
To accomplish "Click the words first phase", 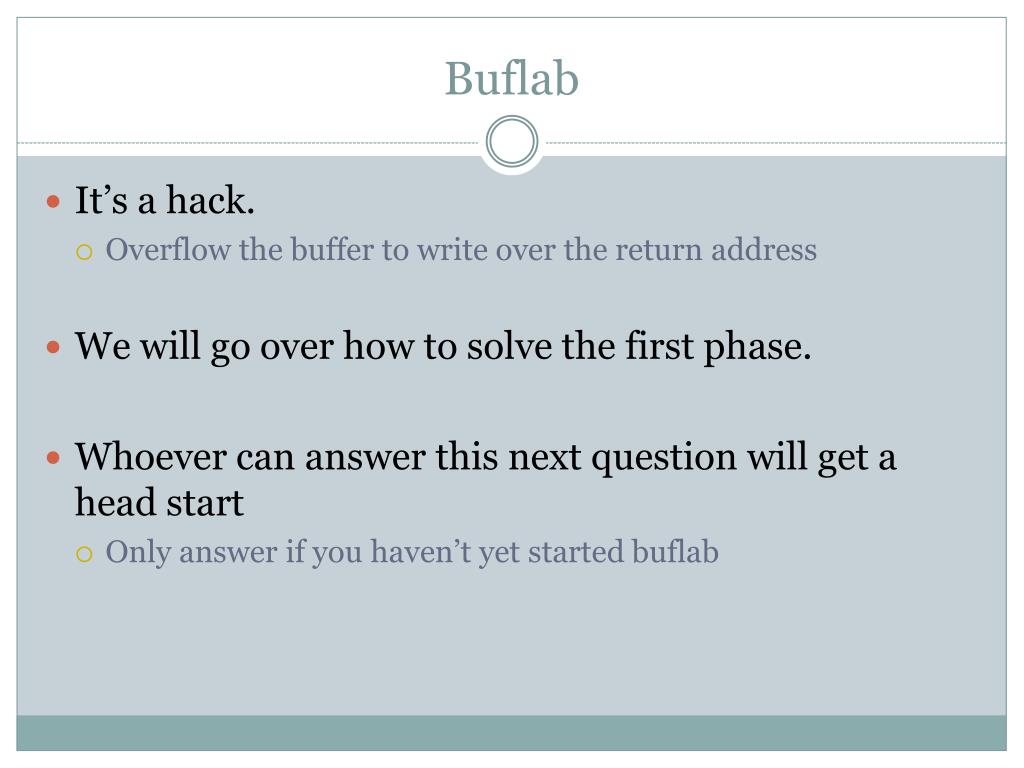I will coord(718,346).
